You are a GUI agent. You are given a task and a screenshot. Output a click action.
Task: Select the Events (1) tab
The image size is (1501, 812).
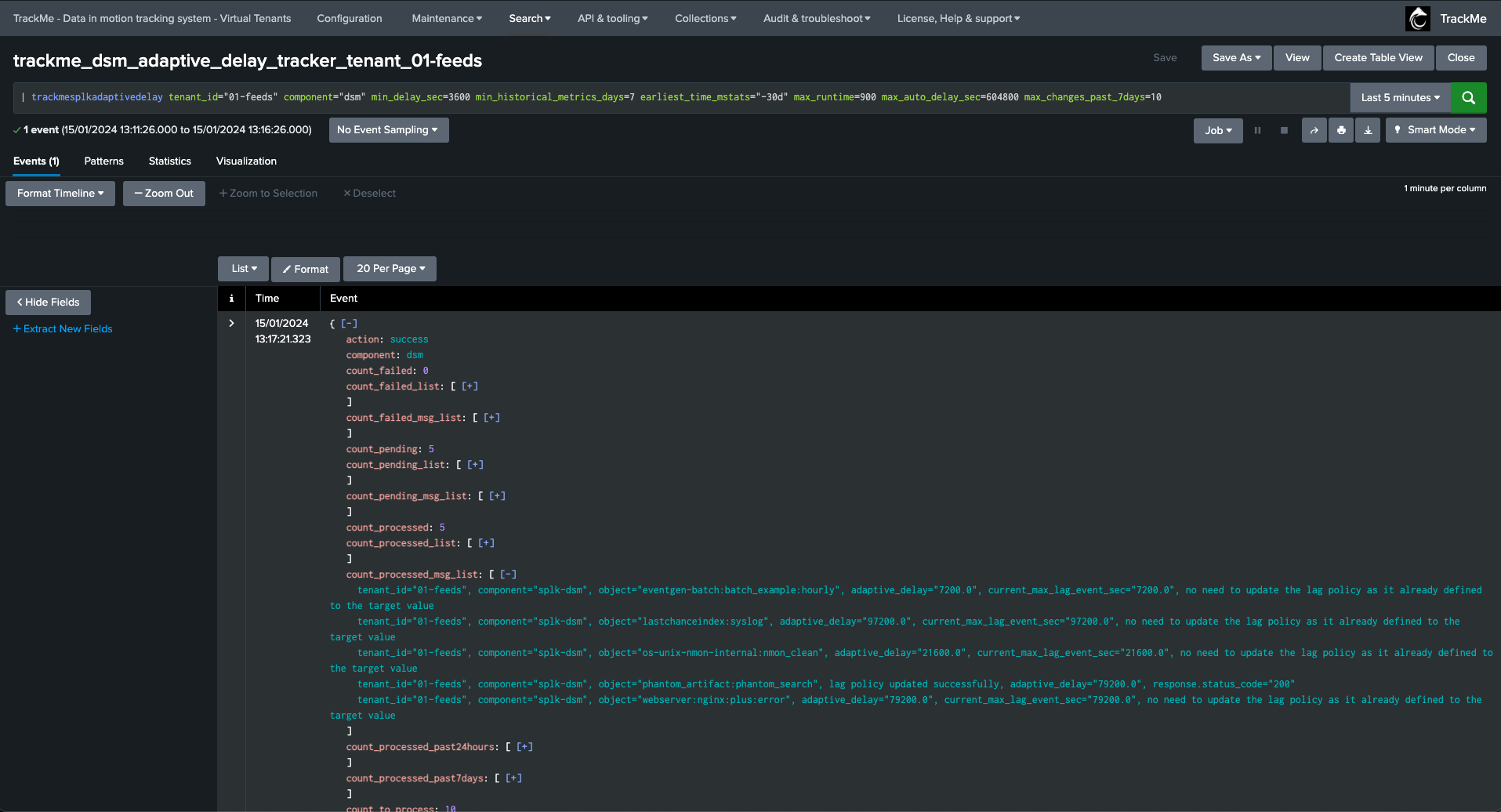[x=36, y=161]
